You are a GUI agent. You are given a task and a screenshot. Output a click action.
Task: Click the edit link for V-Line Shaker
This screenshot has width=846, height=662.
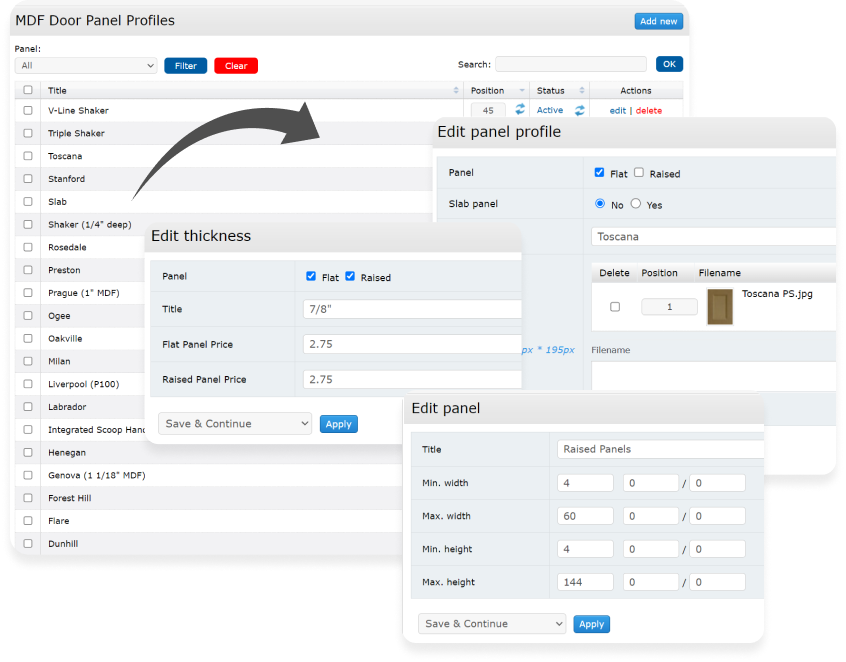[x=617, y=111]
